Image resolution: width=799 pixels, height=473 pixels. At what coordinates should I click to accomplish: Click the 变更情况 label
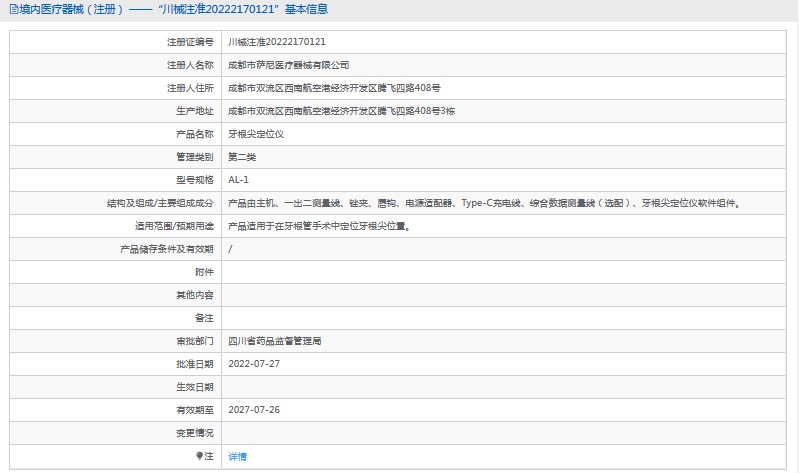coord(195,433)
